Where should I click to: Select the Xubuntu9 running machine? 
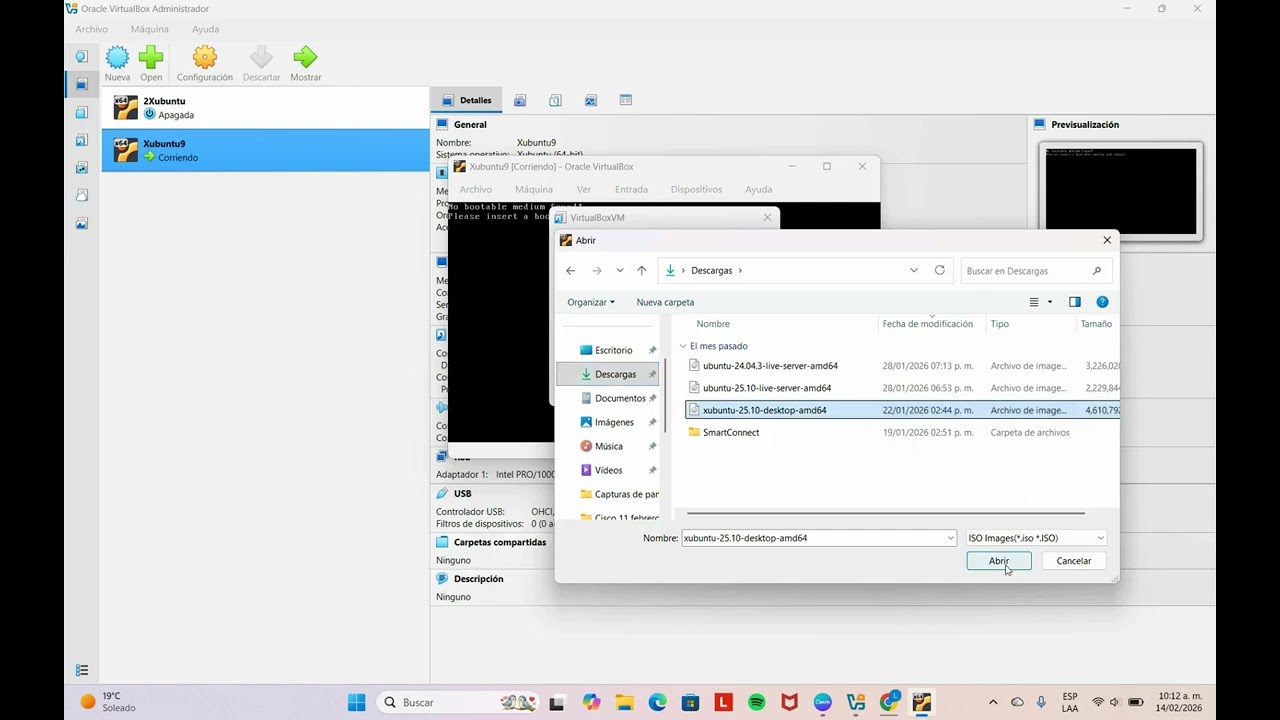click(x=265, y=150)
